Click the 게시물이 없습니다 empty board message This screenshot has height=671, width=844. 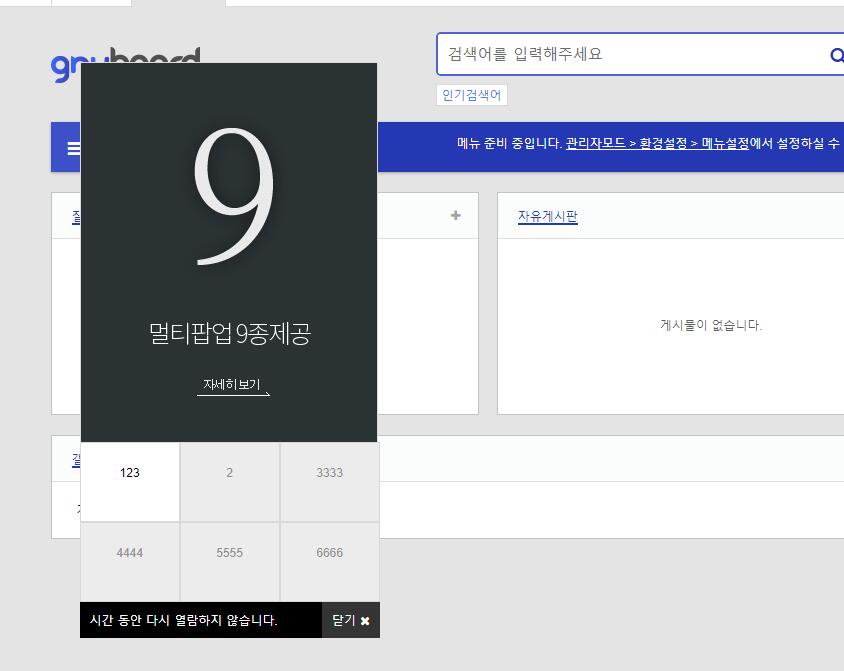click(x=710, y=325)
